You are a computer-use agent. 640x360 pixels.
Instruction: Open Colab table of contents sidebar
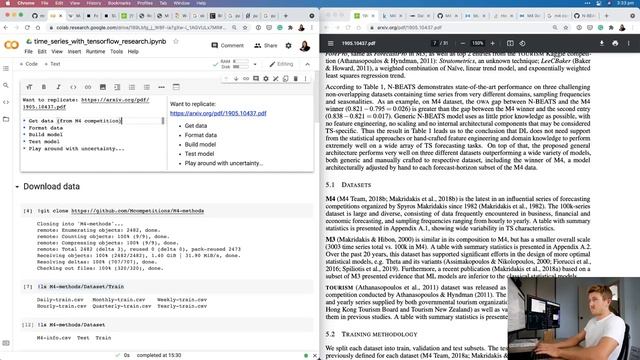coord(6,69)
